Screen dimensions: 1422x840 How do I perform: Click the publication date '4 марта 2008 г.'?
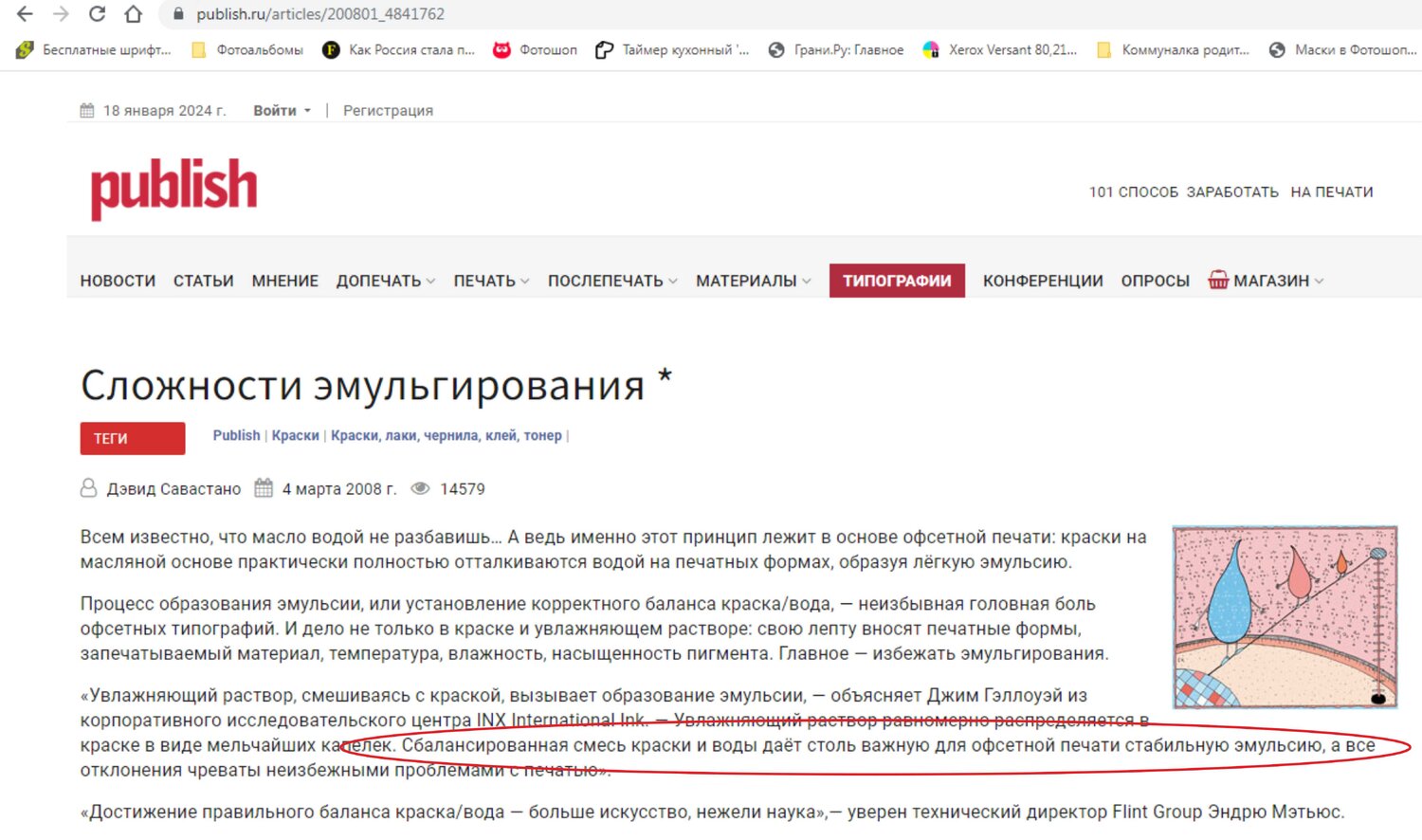pos(339,489)
